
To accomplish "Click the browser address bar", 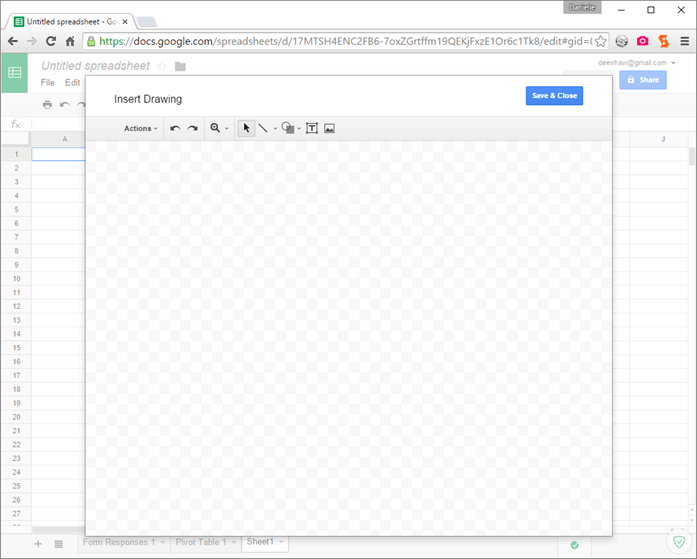I will point(340,41).
